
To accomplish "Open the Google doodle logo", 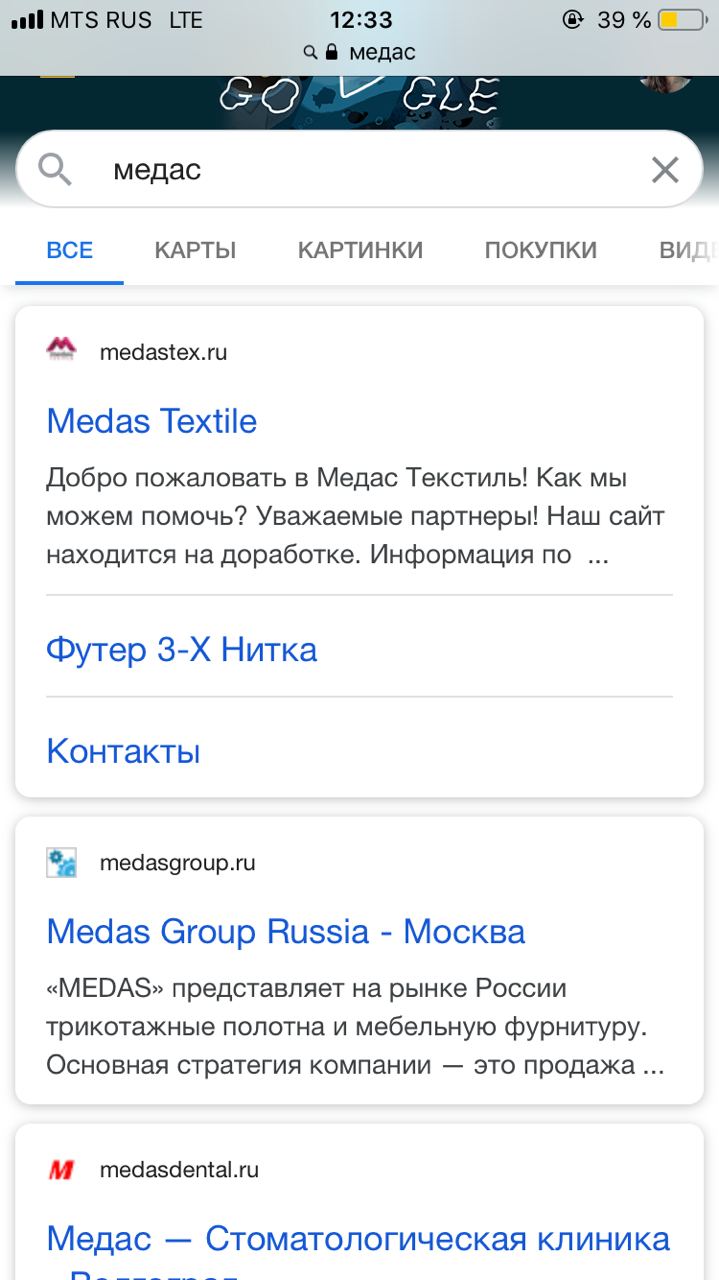I will click(x=359, y=97).
